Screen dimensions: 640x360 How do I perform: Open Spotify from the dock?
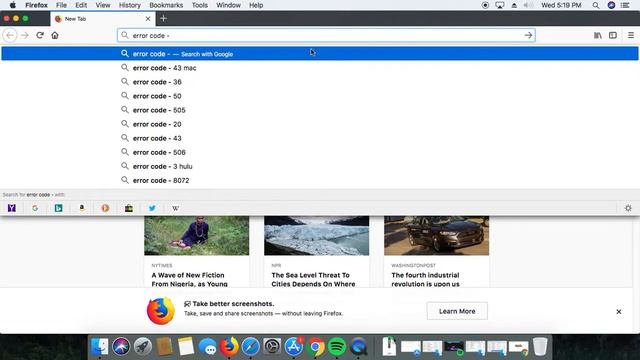point(337,347)
